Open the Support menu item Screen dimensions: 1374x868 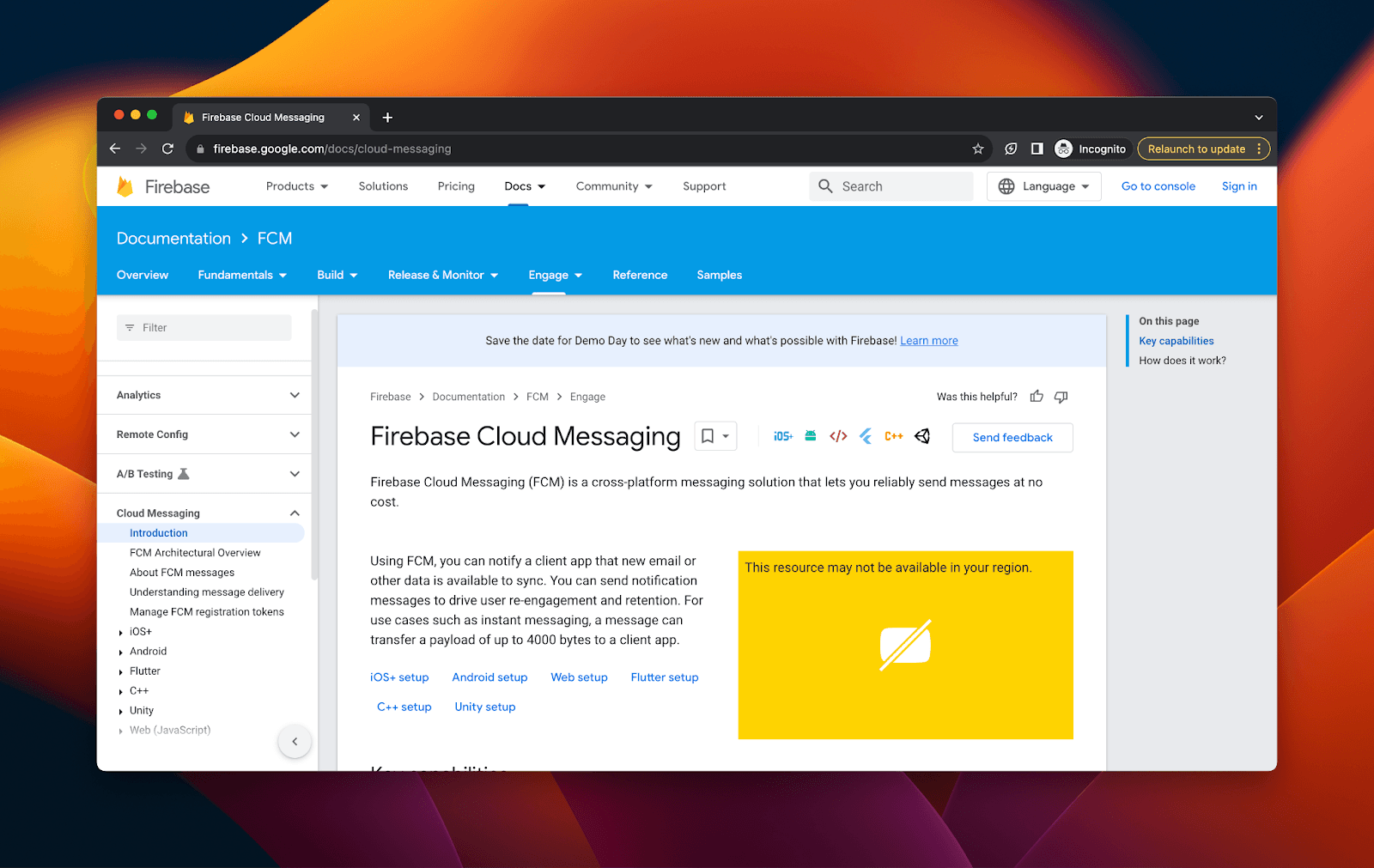[704, 186]
